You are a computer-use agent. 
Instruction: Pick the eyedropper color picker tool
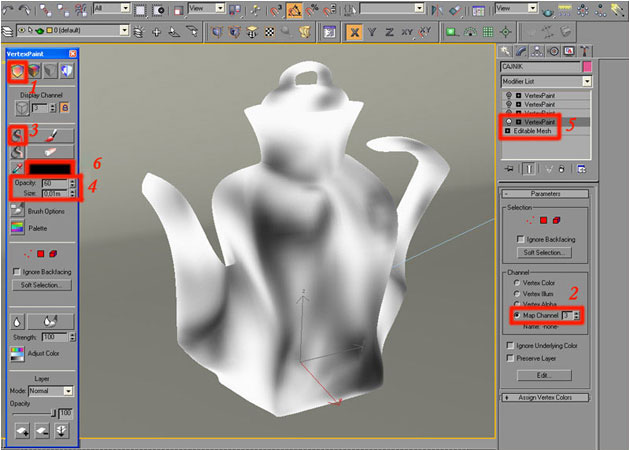[x=18, y=168]
